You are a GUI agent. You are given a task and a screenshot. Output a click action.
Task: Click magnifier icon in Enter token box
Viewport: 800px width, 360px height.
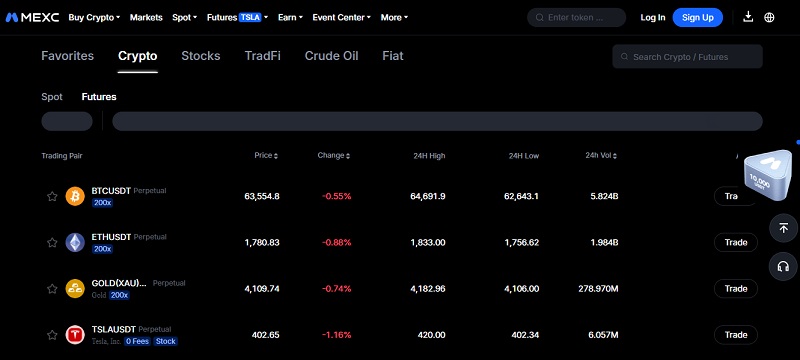coord(539,17)
